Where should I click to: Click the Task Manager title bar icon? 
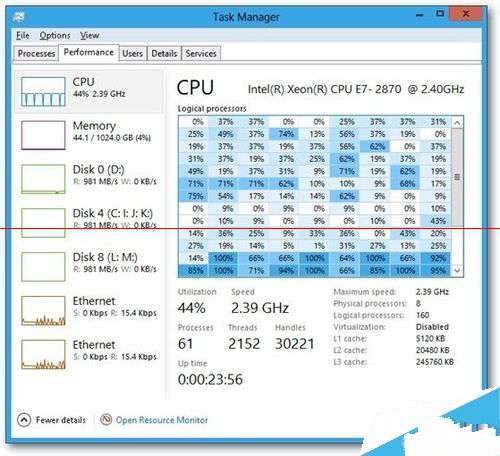click(18, 16)
